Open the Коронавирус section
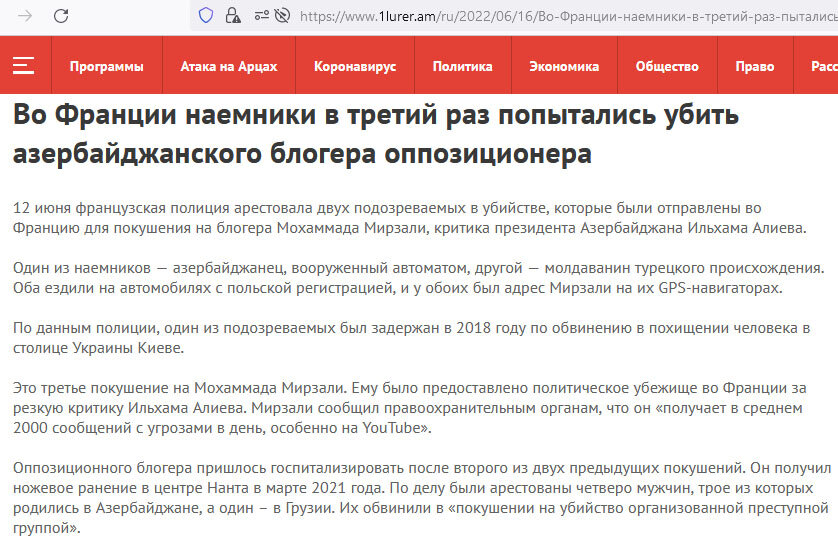This screenshot has height=554, width=838. point(355,66)
